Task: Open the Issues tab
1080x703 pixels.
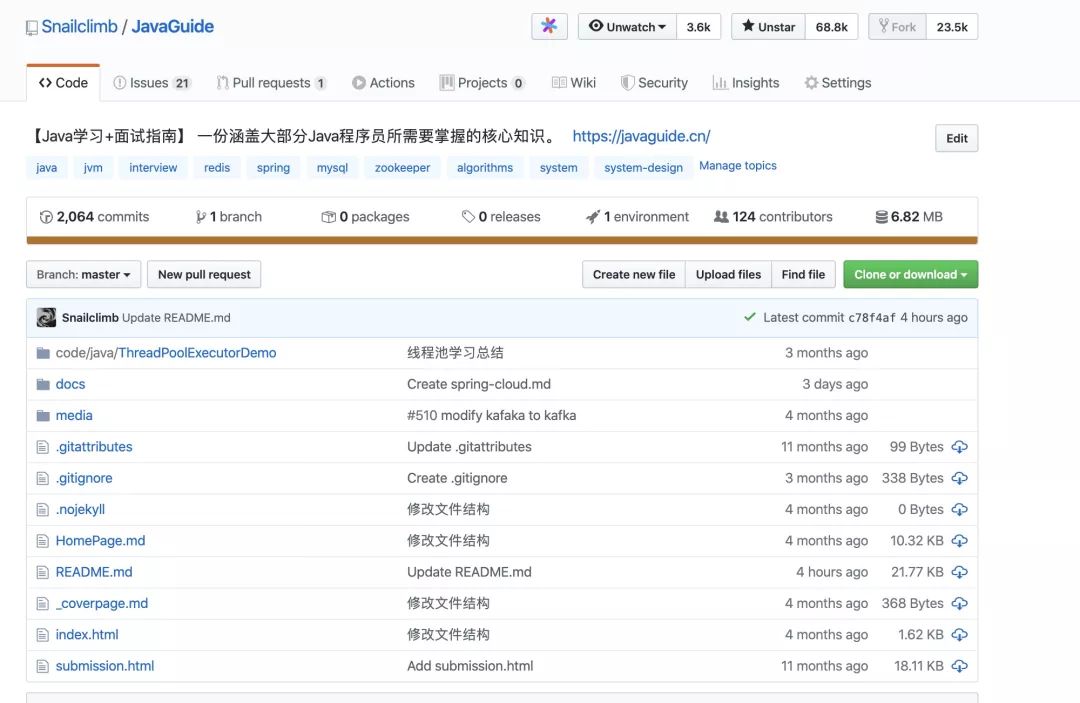Action: coord(152,83)
